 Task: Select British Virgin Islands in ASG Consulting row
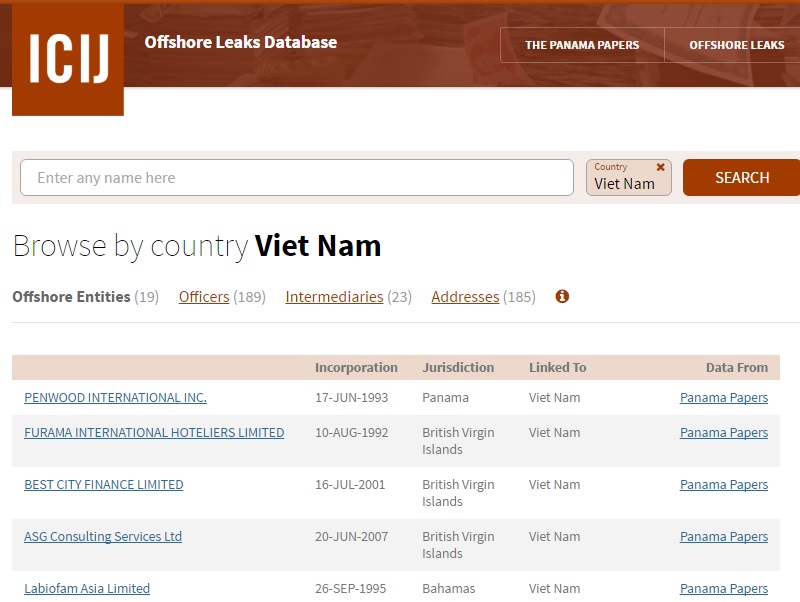point(458,545)
